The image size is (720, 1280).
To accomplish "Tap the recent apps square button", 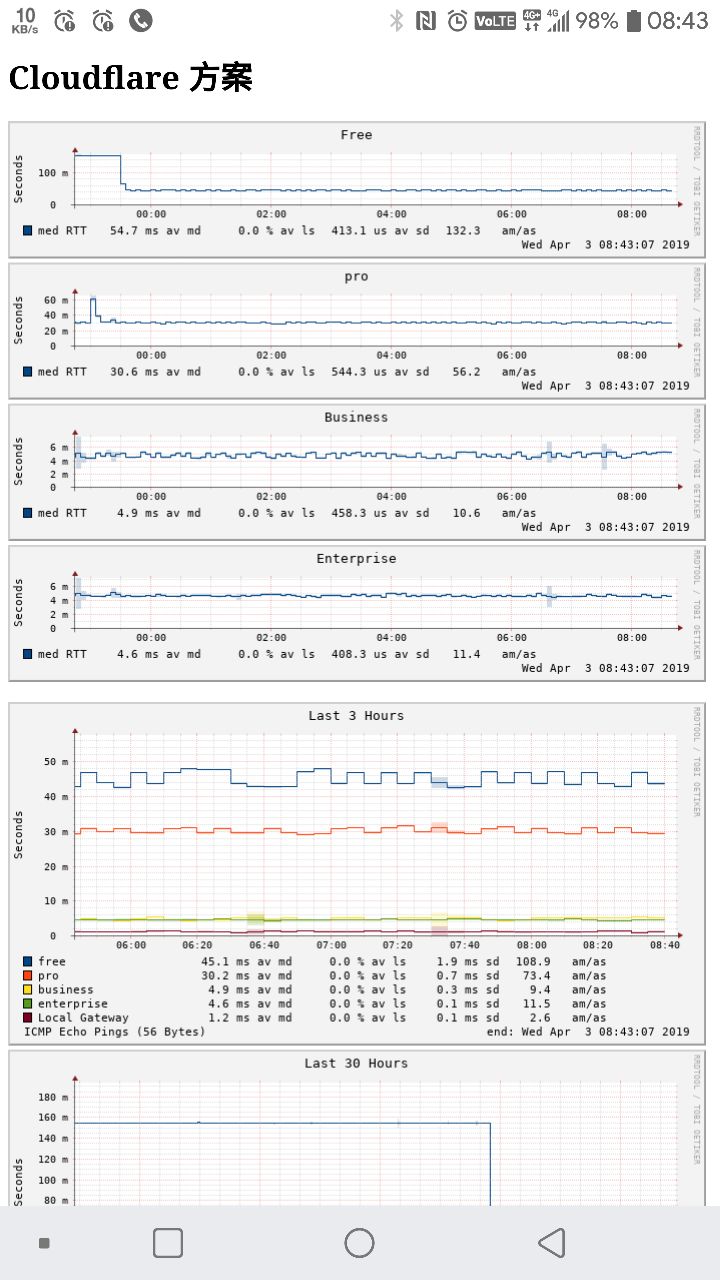I will click(168, 1243).
